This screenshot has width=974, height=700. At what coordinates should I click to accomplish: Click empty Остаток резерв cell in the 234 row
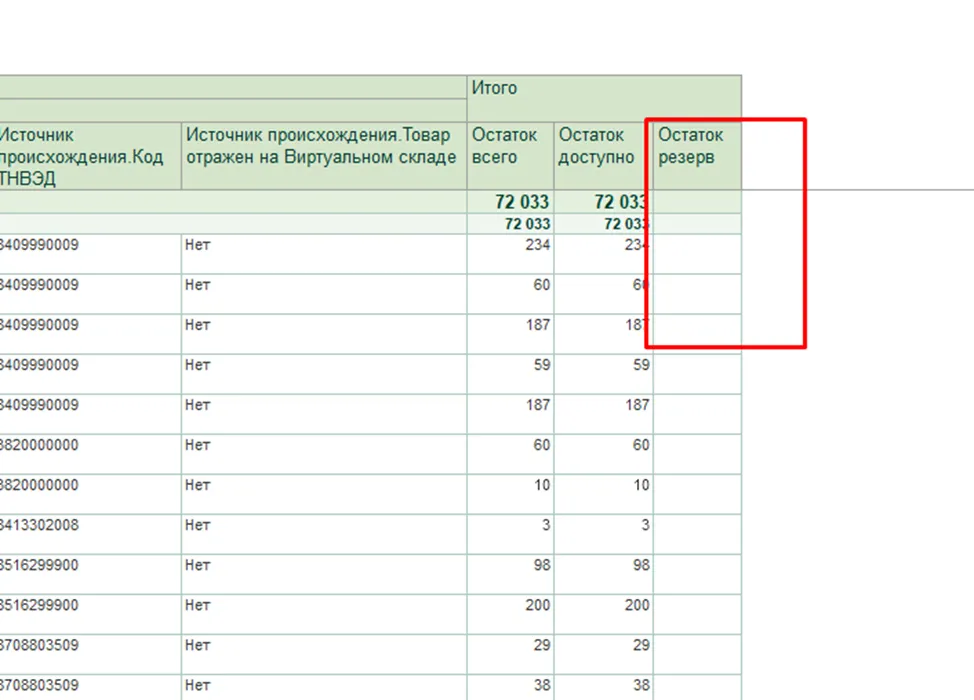698,254
